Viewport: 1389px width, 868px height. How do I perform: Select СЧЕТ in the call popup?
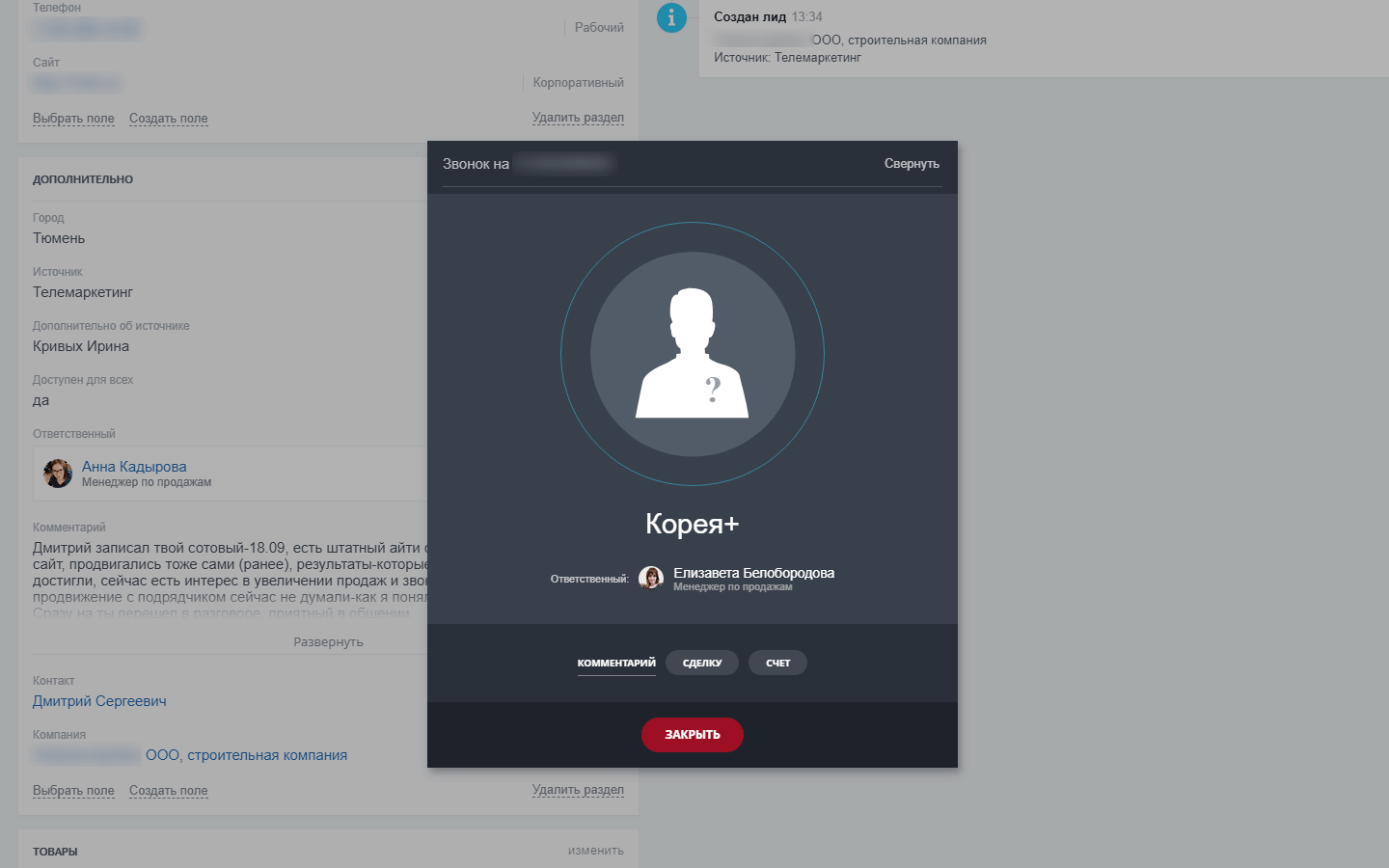[x=777, y=663]
